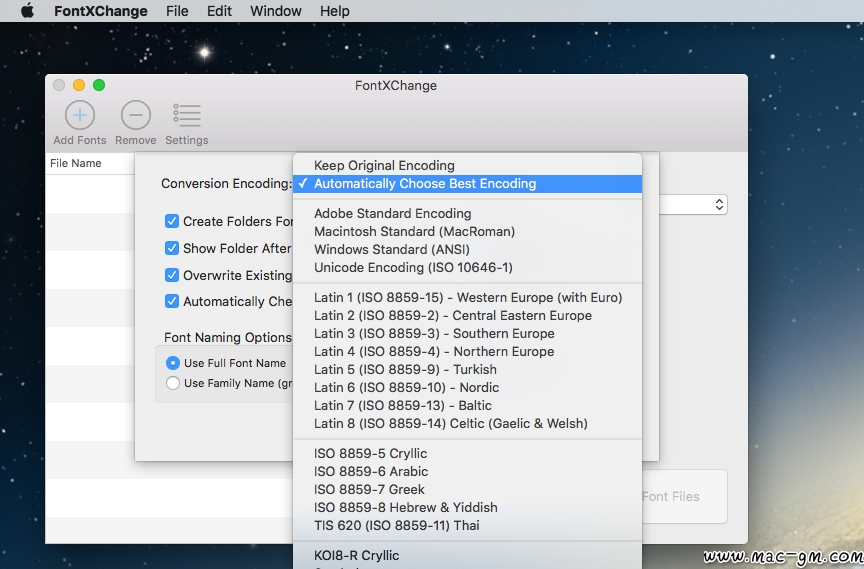This screenshot has width=864, height=569.
Task: Disable the Overwrite Existing checkbox
Action: click(x=172, y=275)
